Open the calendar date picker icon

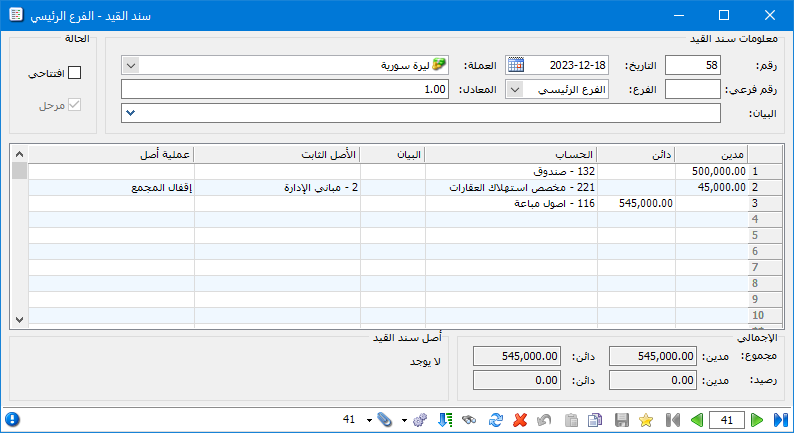click(x=515, y=65)
